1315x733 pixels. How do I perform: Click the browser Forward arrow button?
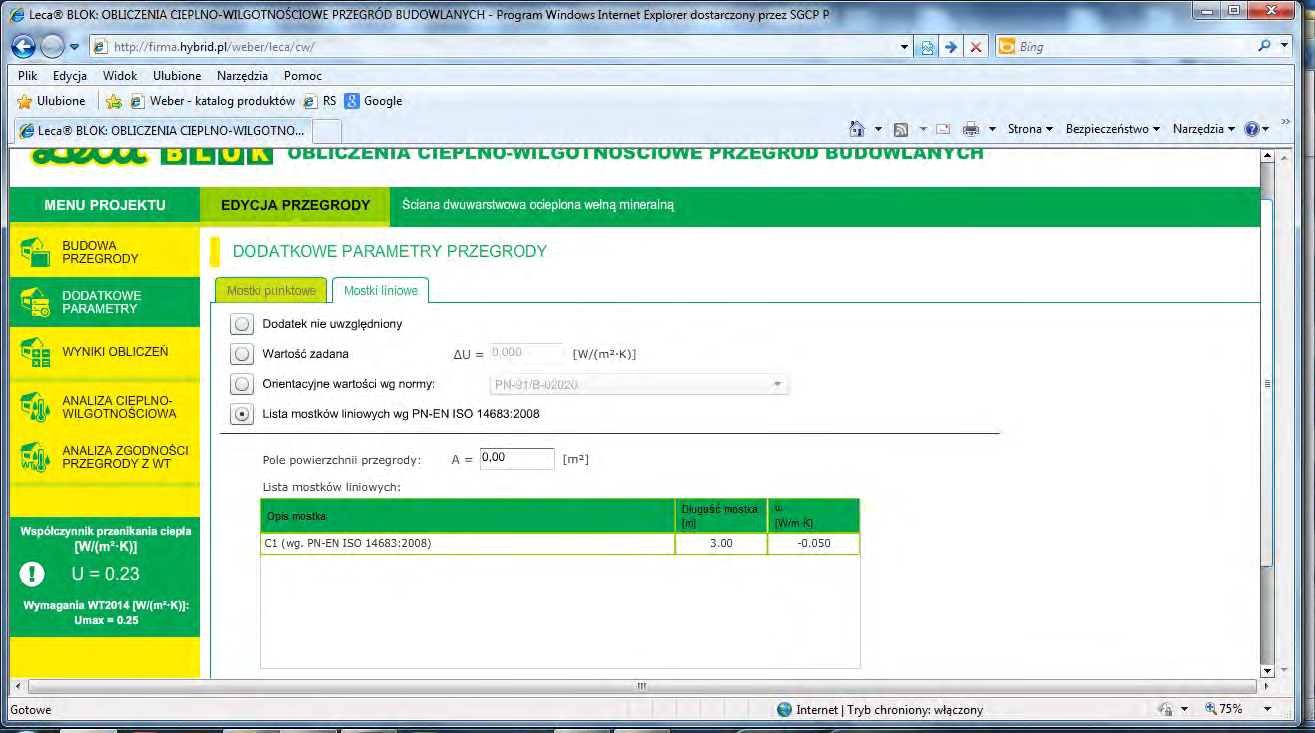pyautogui.click(x=53, y=47)
